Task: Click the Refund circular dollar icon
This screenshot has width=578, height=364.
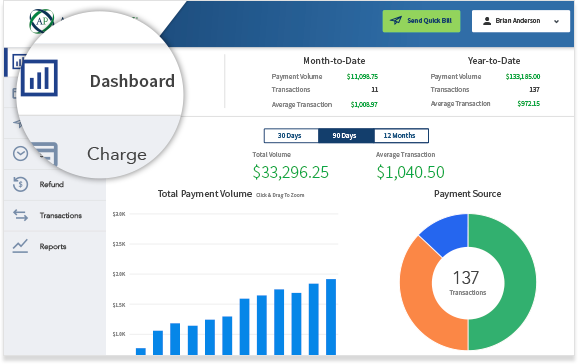Action: [20, 184]
